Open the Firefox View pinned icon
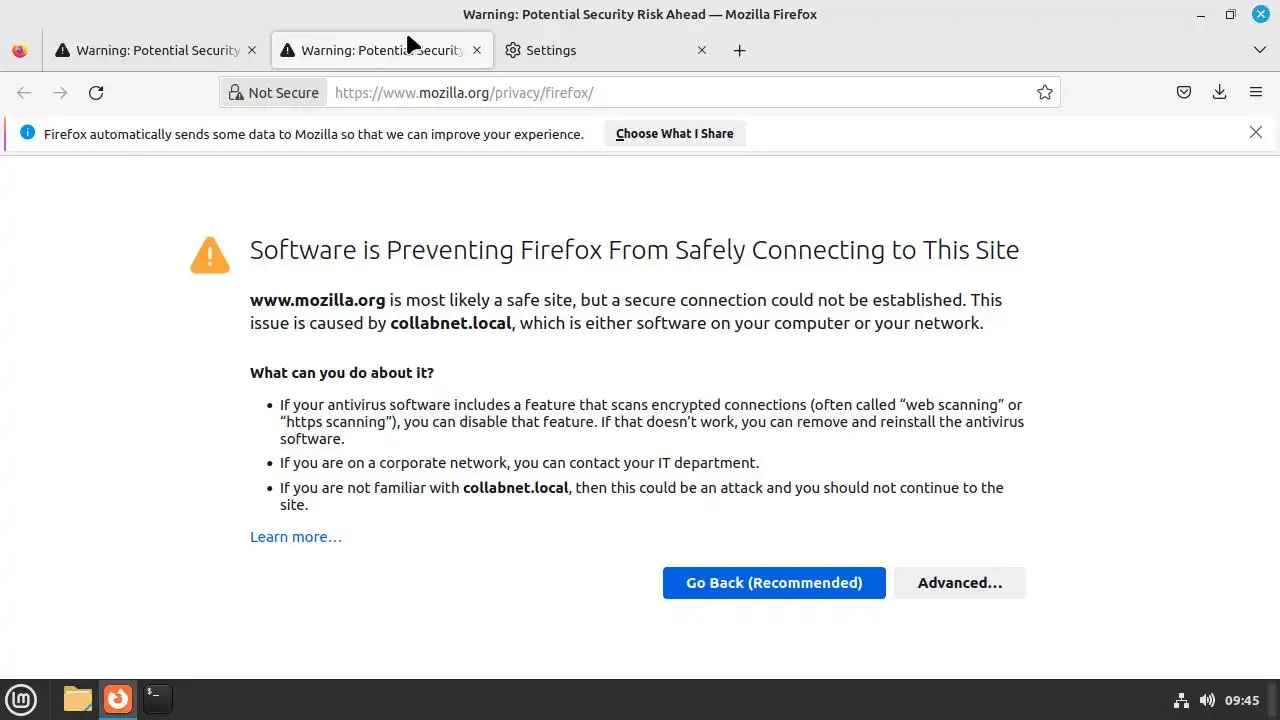Screen dimensions: 1280x720 click(20, 50)
